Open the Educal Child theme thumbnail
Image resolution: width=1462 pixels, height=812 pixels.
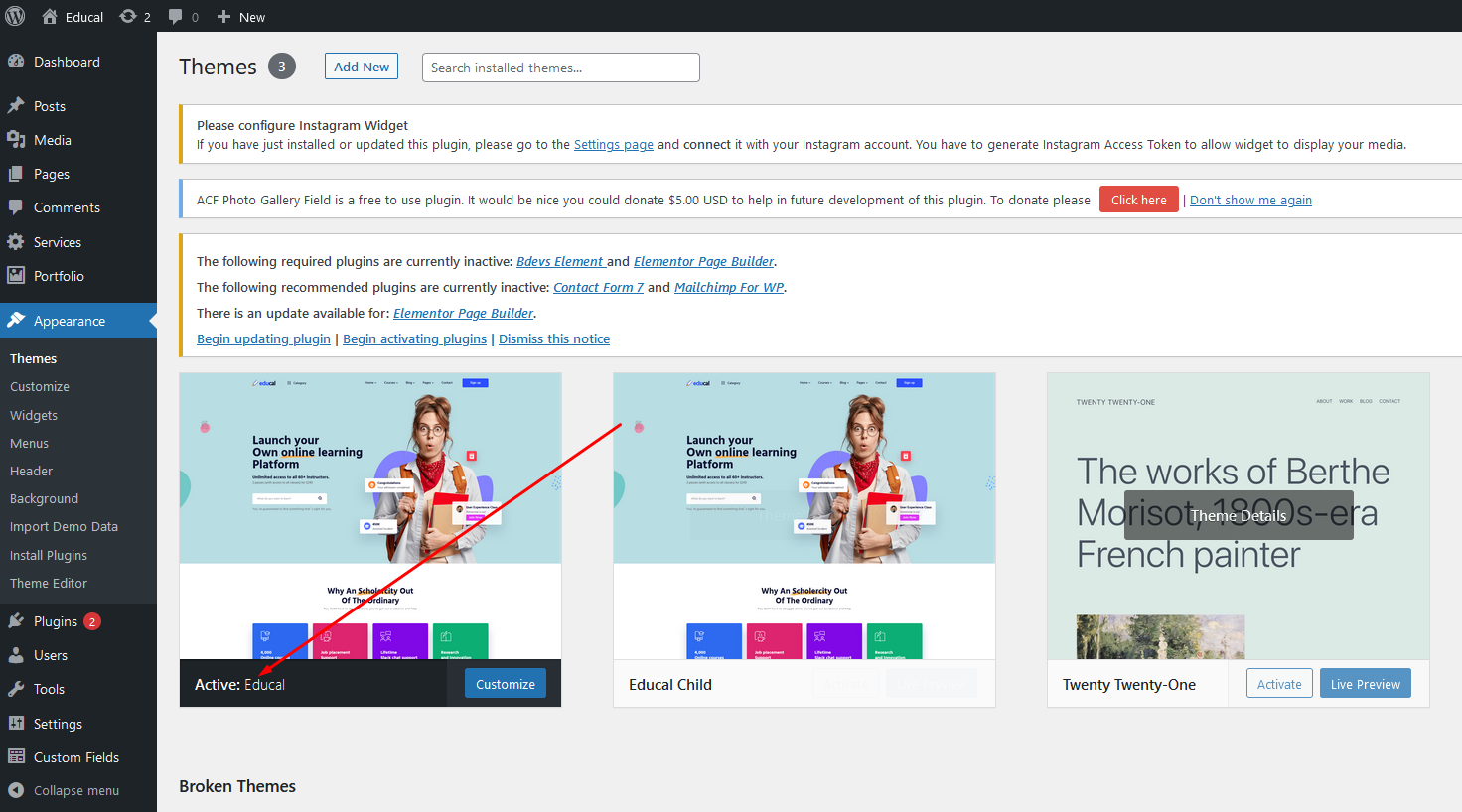tap(804, 516)
